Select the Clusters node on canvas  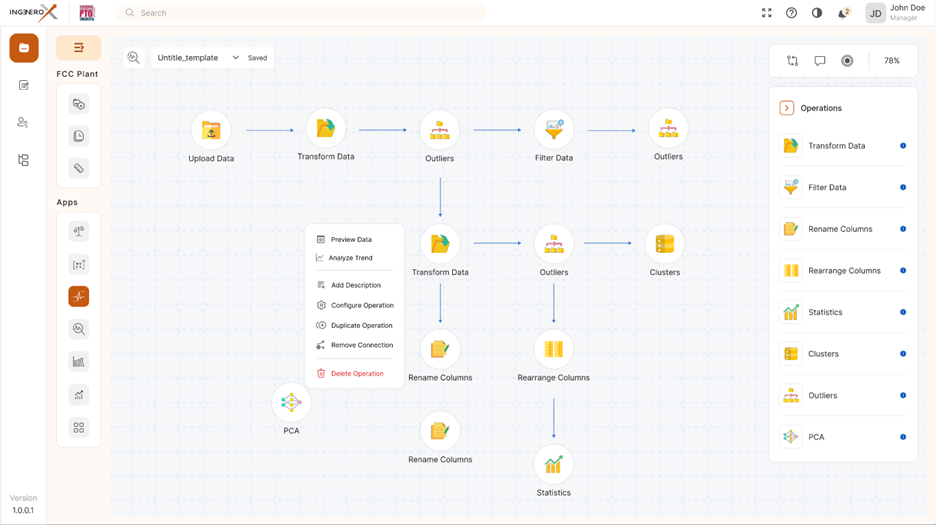click(x=664, y=244)
